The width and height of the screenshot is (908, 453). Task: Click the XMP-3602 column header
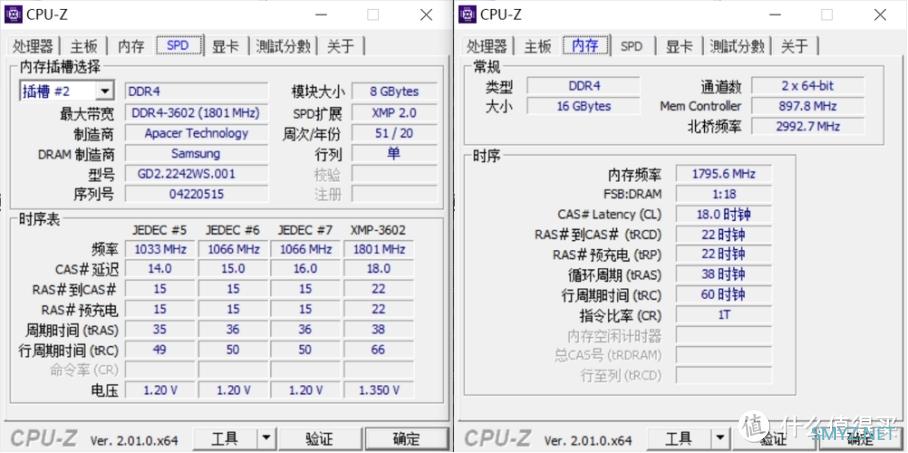point(378,230)
